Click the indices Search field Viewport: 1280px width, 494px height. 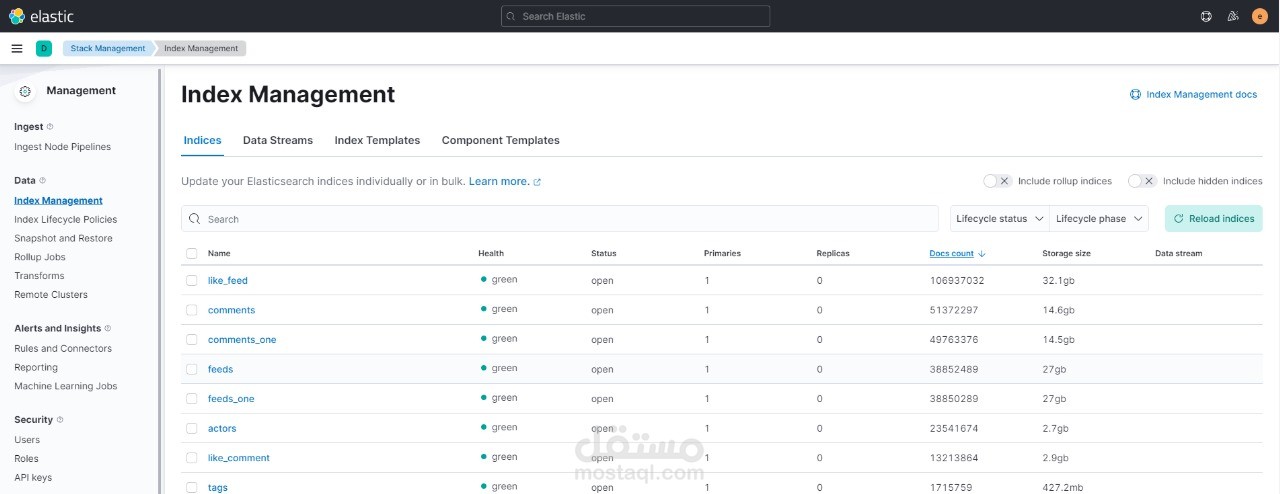[x=560, y=219]
